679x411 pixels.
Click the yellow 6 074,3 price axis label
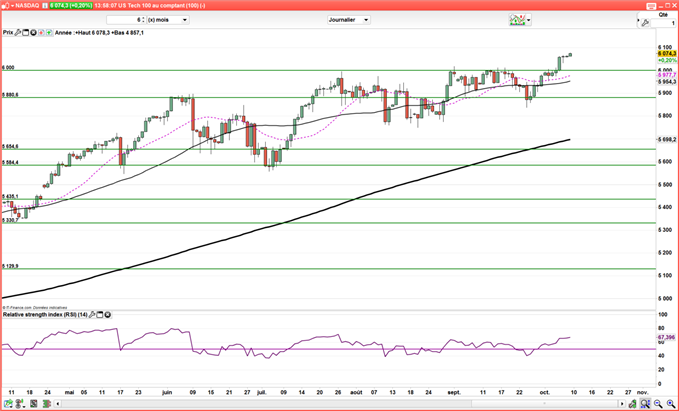[x=667, y=53]
